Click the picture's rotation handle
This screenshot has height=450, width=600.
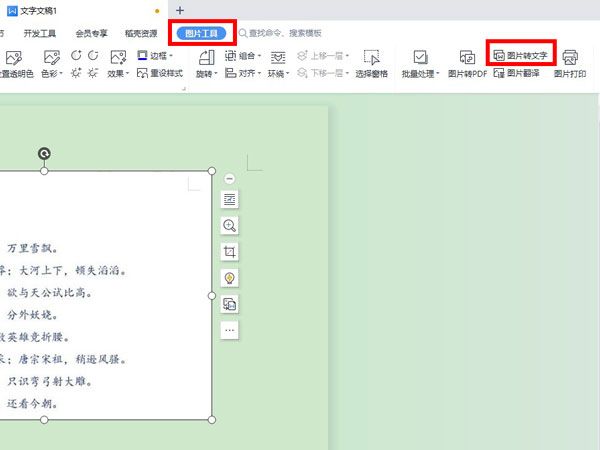pos(44,154)
